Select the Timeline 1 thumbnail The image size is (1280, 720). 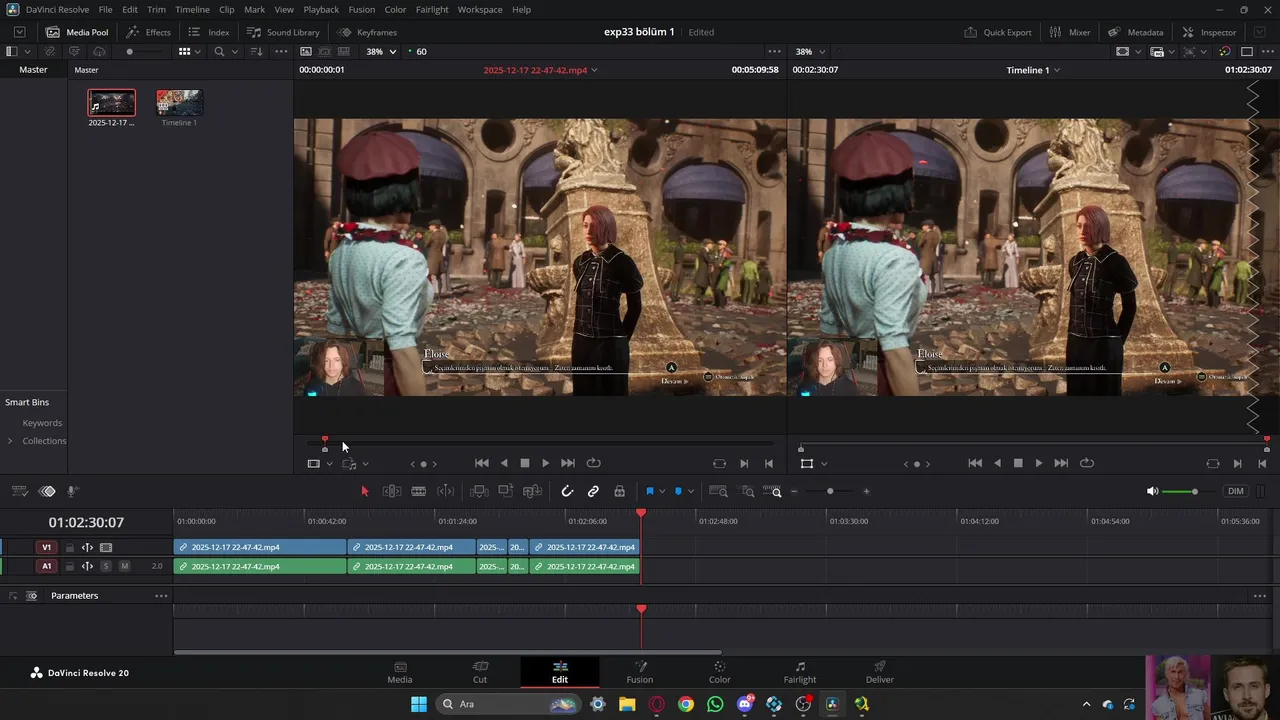pos(180,103)
